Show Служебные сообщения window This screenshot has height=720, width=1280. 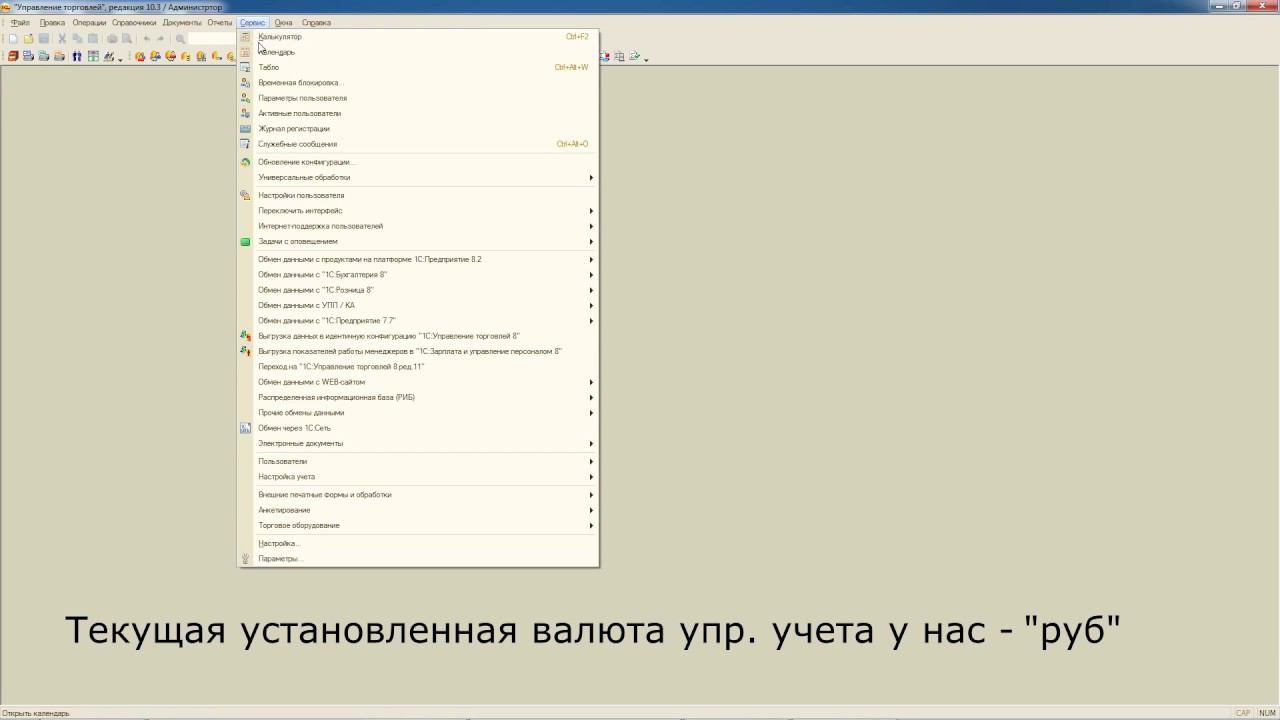[x=418, y=144]
